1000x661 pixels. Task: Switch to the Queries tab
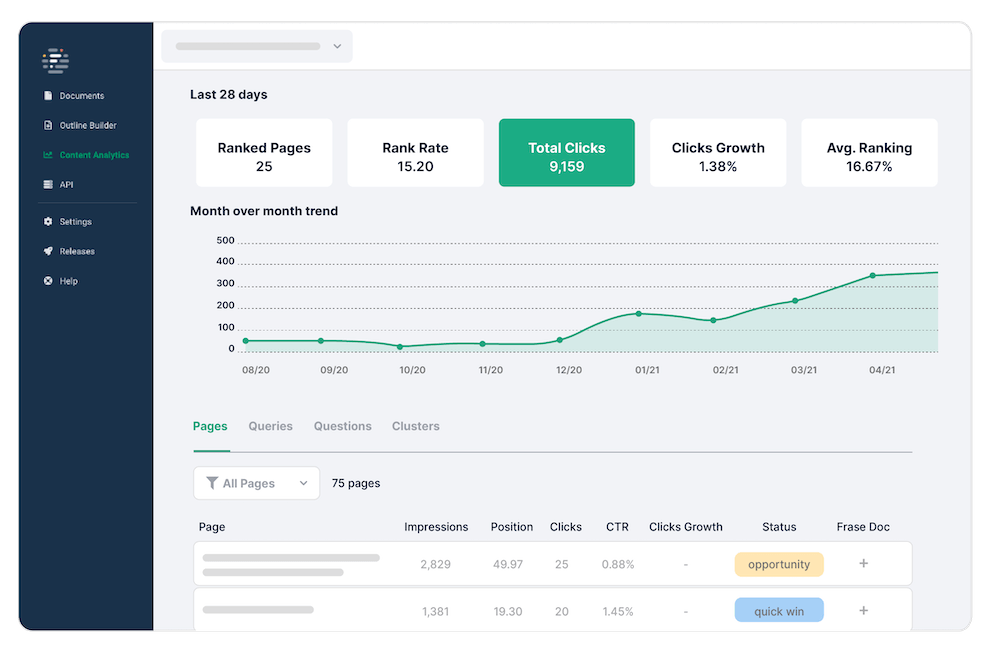click(x=270, y=426)
